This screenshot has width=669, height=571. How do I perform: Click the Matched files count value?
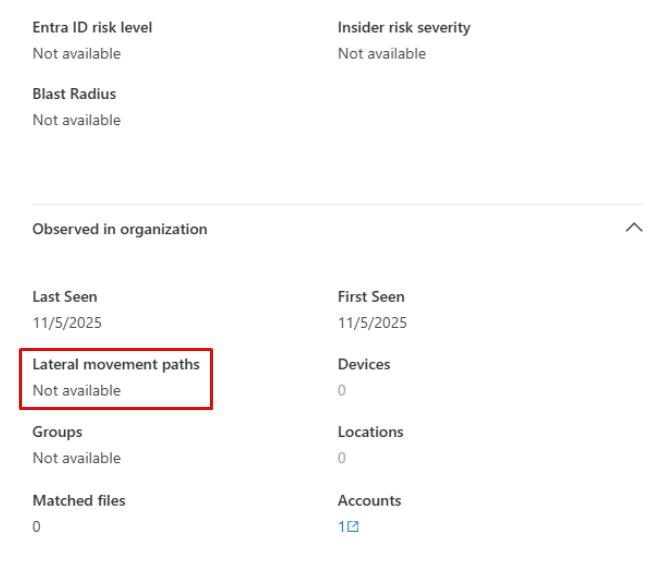tap(37, 527)
